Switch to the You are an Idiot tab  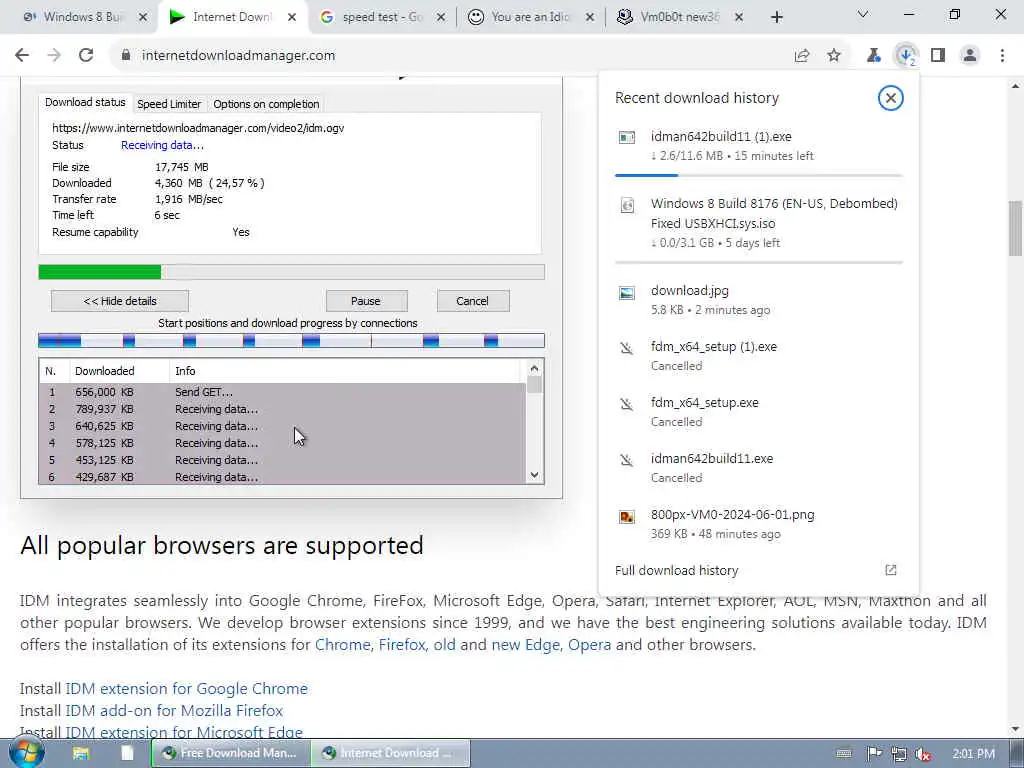point(530,18)
